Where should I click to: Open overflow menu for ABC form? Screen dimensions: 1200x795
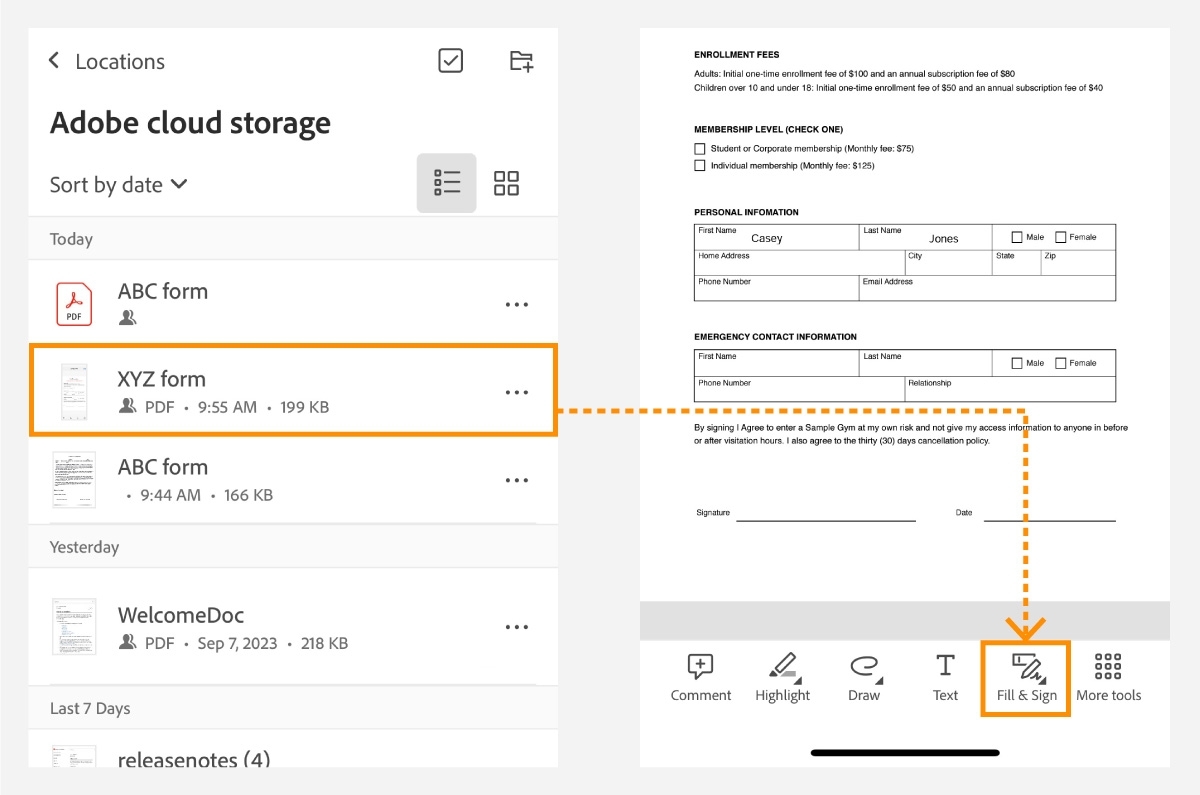tap(517, 304)
